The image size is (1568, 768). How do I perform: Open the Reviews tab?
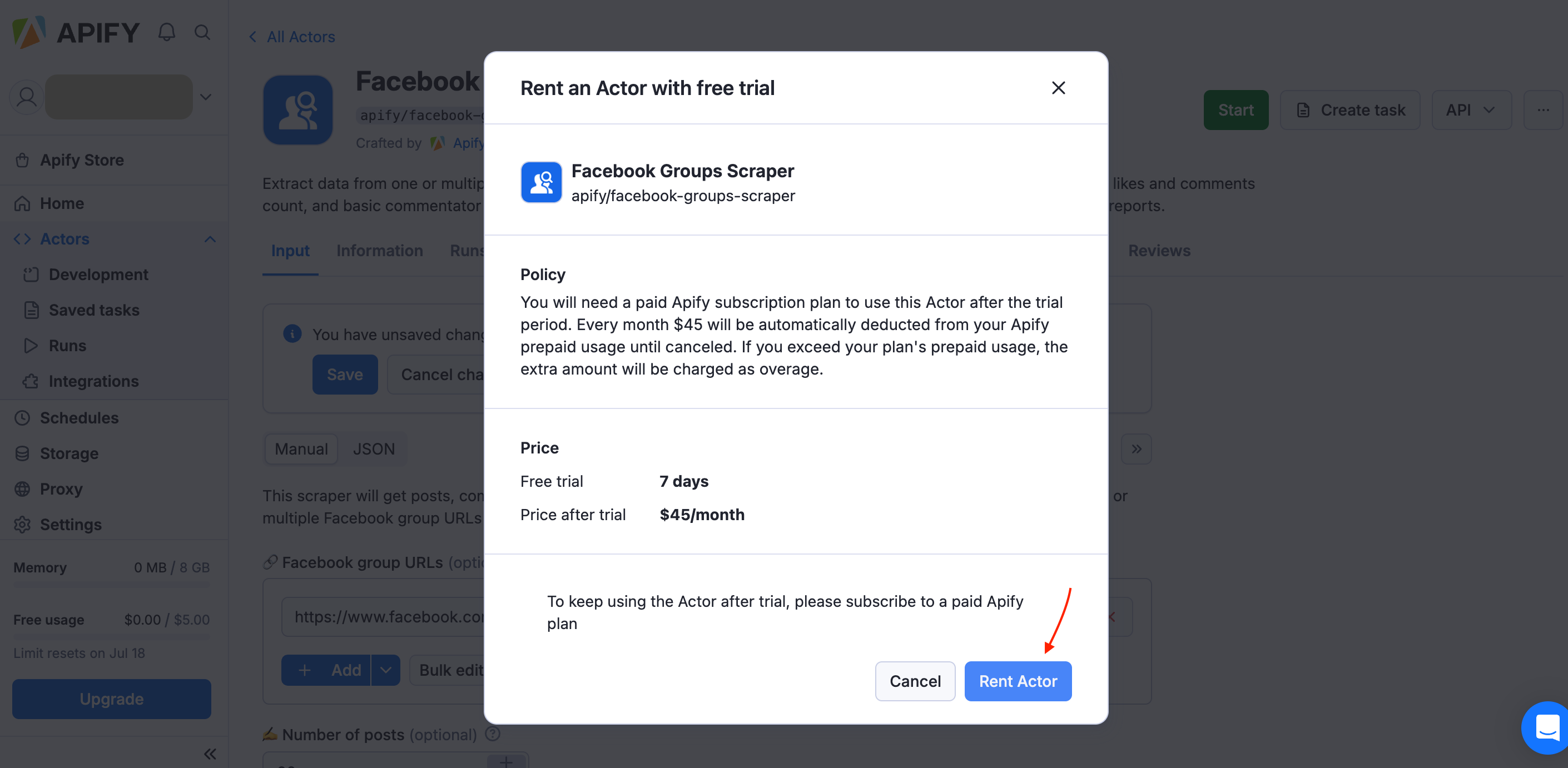click(1159, 251)
